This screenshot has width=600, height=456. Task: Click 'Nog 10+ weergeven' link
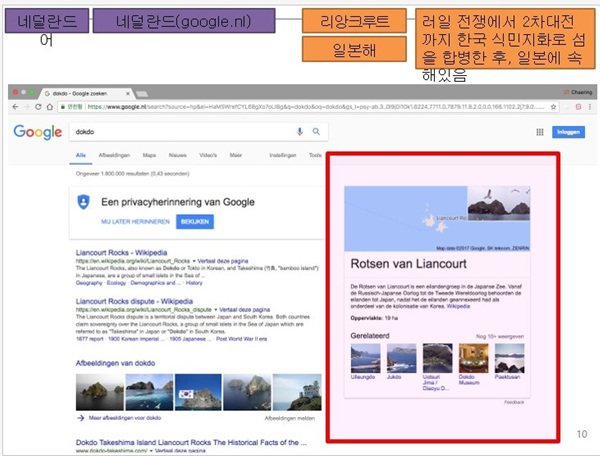(500, 337)
